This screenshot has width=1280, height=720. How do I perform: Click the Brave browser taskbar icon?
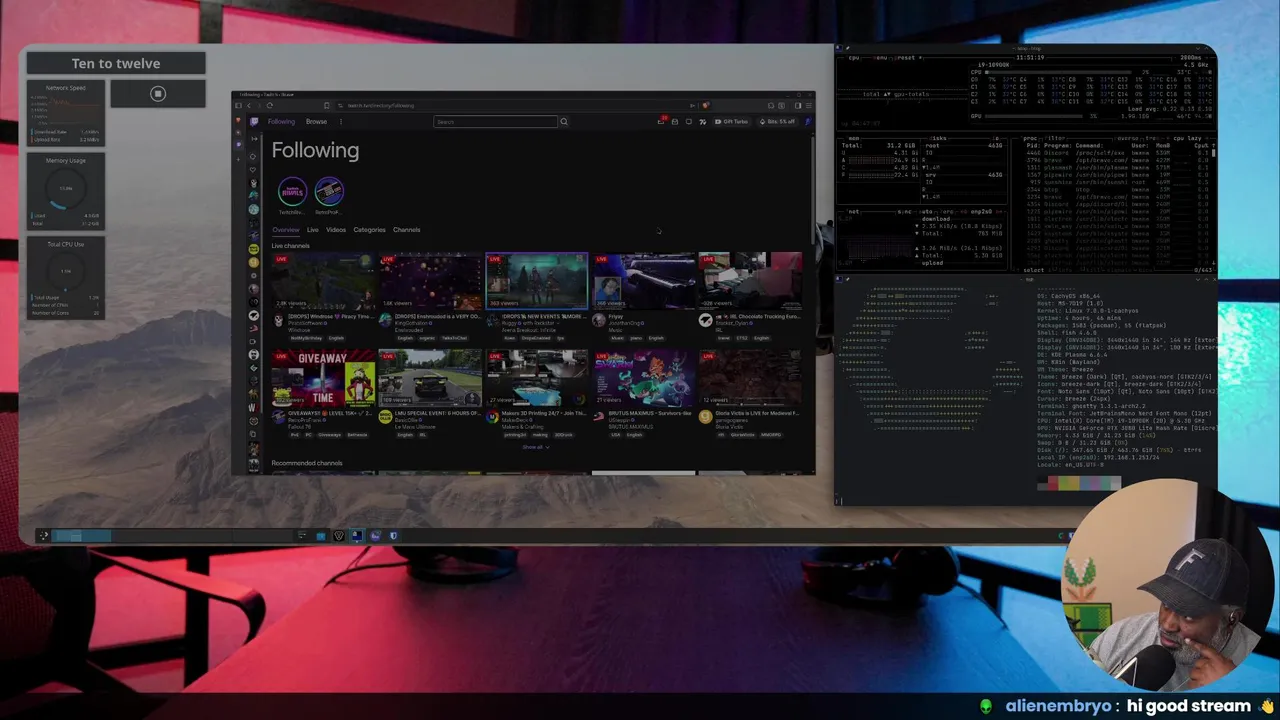[x=339, y=536]
